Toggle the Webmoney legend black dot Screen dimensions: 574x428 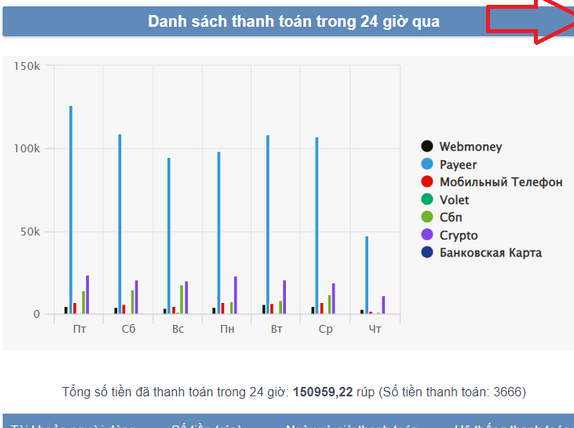pos(427,146)
